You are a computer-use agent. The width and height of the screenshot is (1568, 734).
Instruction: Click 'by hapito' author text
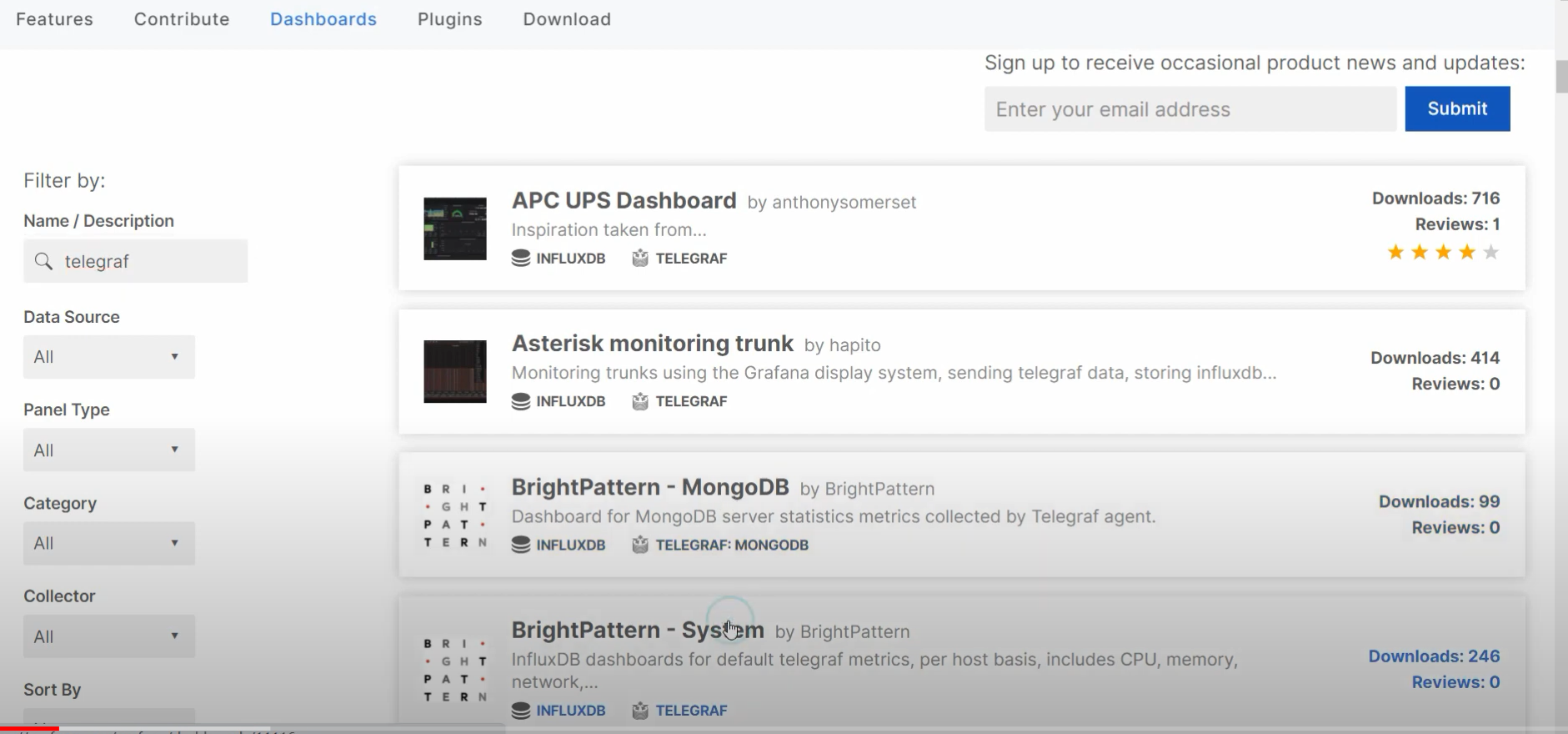(x=843, y=345)
